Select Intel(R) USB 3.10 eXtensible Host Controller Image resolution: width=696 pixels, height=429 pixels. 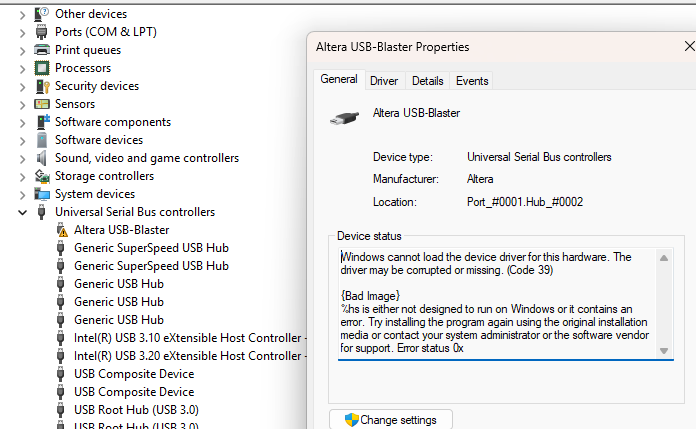click(x=187, y=338)
